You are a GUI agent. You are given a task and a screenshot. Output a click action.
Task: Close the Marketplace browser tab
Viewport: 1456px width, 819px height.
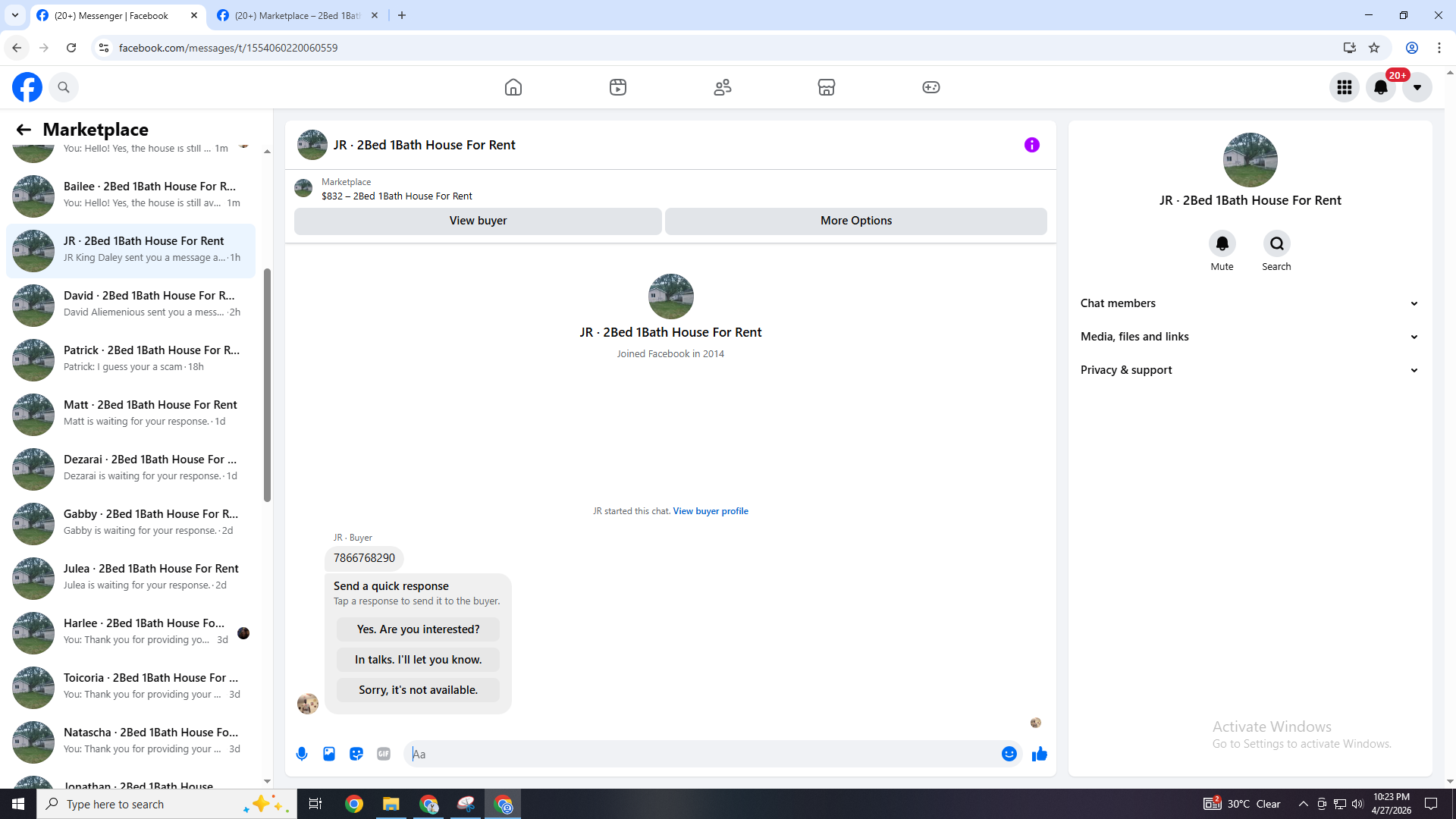point(375,15)
